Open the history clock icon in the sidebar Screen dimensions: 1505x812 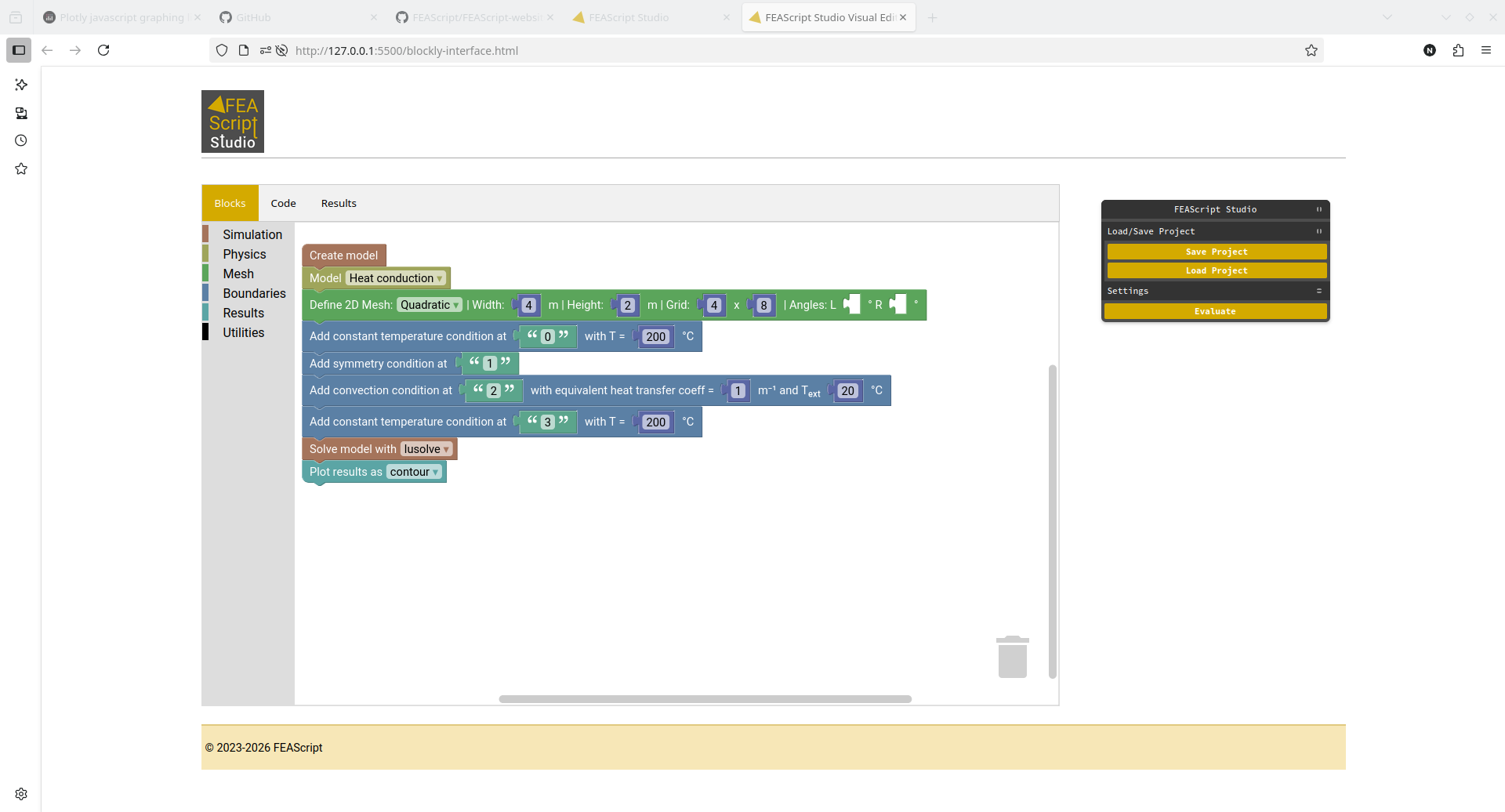[21, 141]
